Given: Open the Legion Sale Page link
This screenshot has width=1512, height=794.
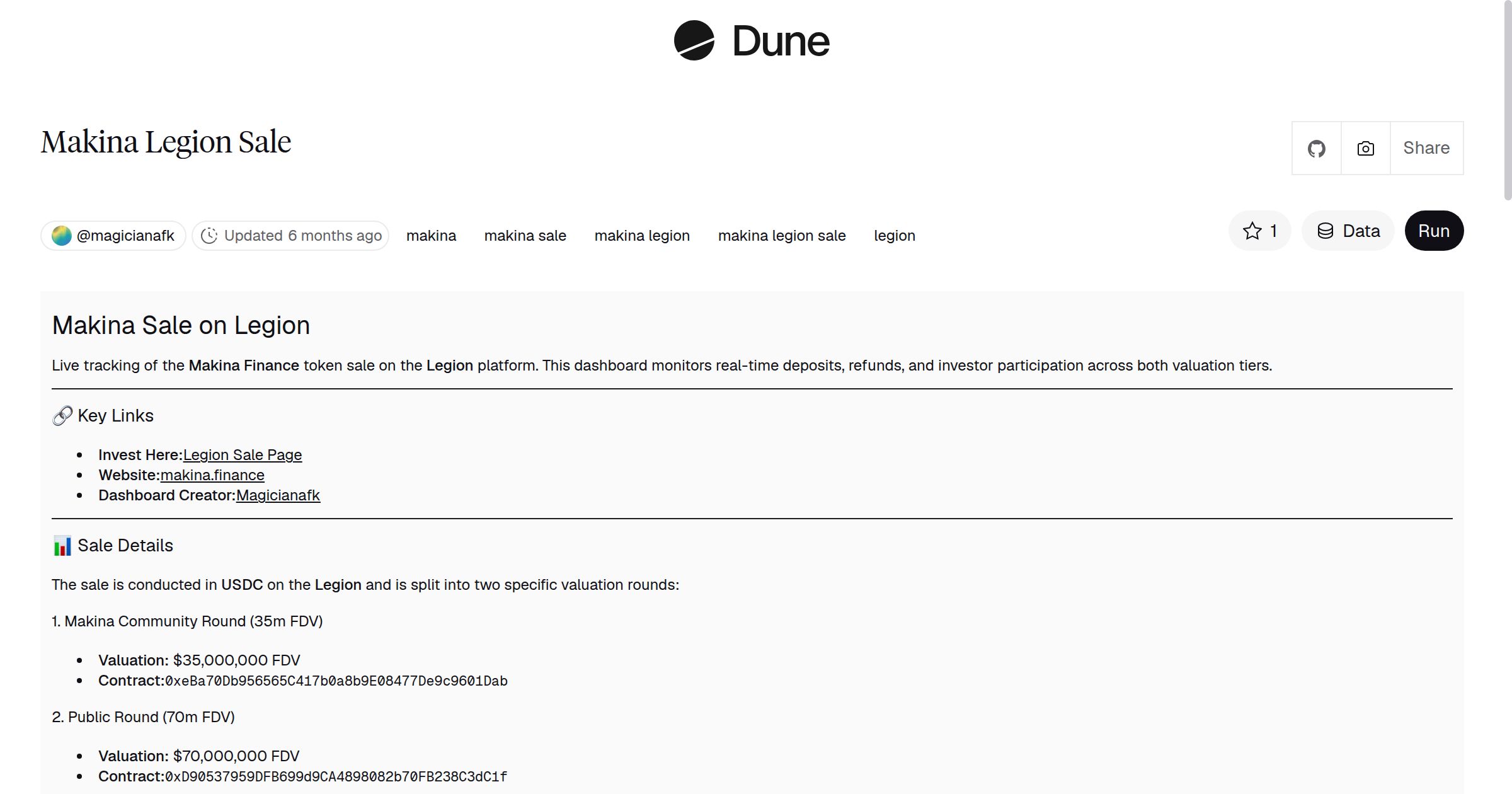Looking at the screenshot, I should (243, 455).
